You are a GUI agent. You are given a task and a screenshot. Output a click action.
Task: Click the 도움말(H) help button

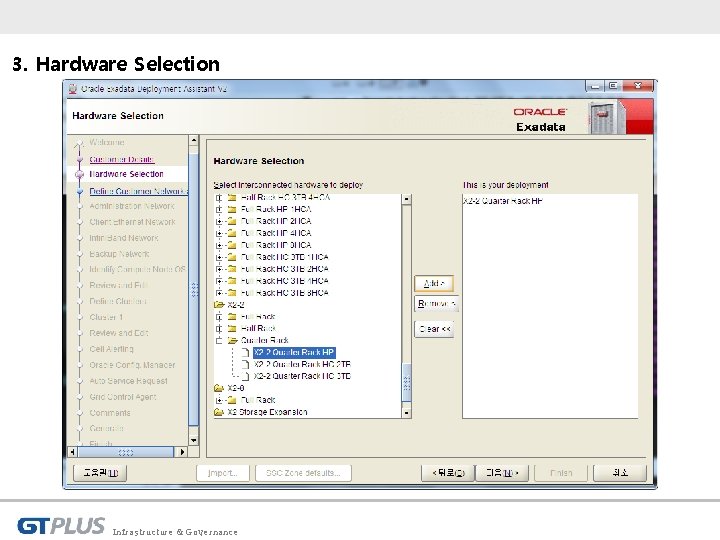coord(100,473)
